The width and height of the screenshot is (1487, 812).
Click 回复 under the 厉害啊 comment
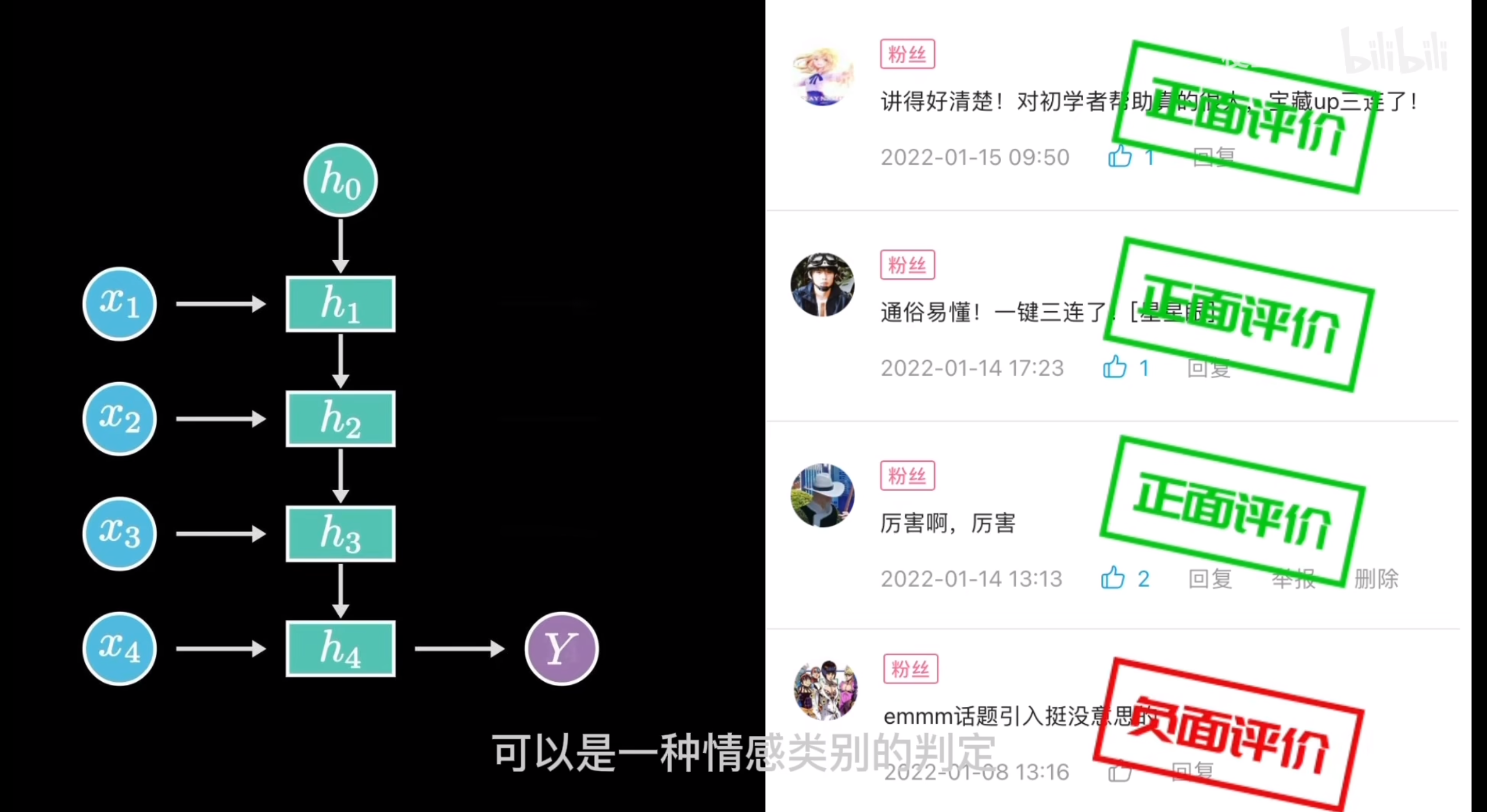(1210, 579)
